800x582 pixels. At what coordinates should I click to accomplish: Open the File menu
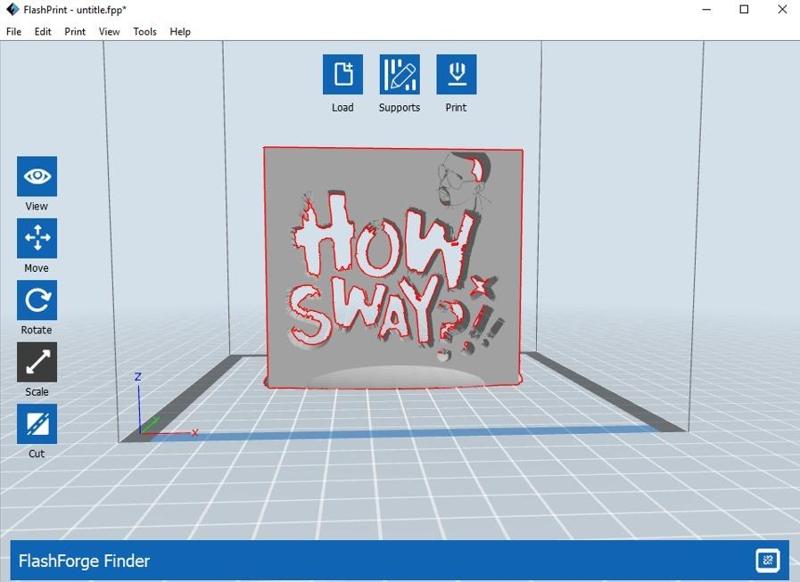[x=14, y=32]
